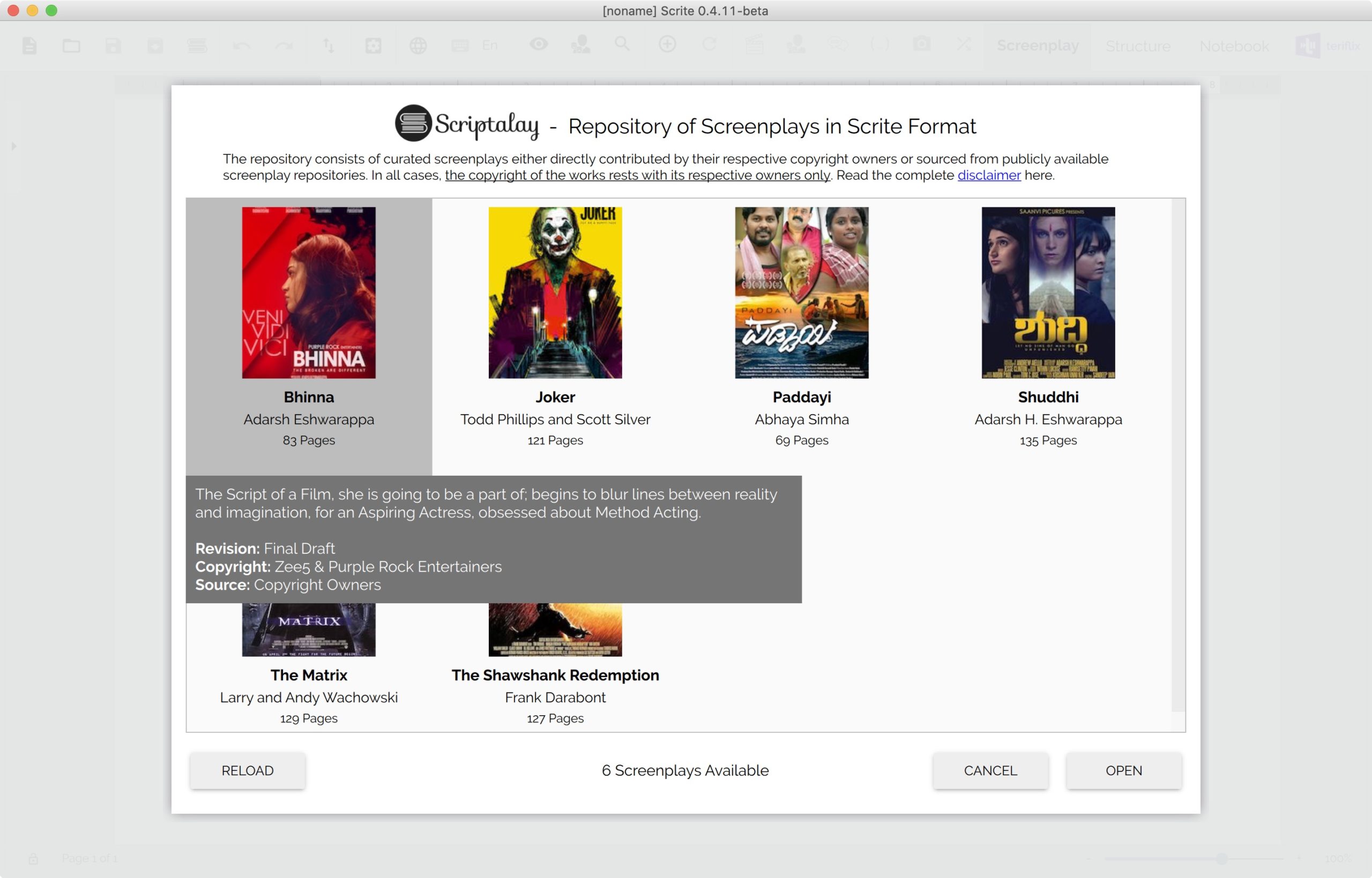Select the Paddayi poster thumbnail
Image resolution: width=1372 pixels, height=878 pixels.
coord(801,292)
